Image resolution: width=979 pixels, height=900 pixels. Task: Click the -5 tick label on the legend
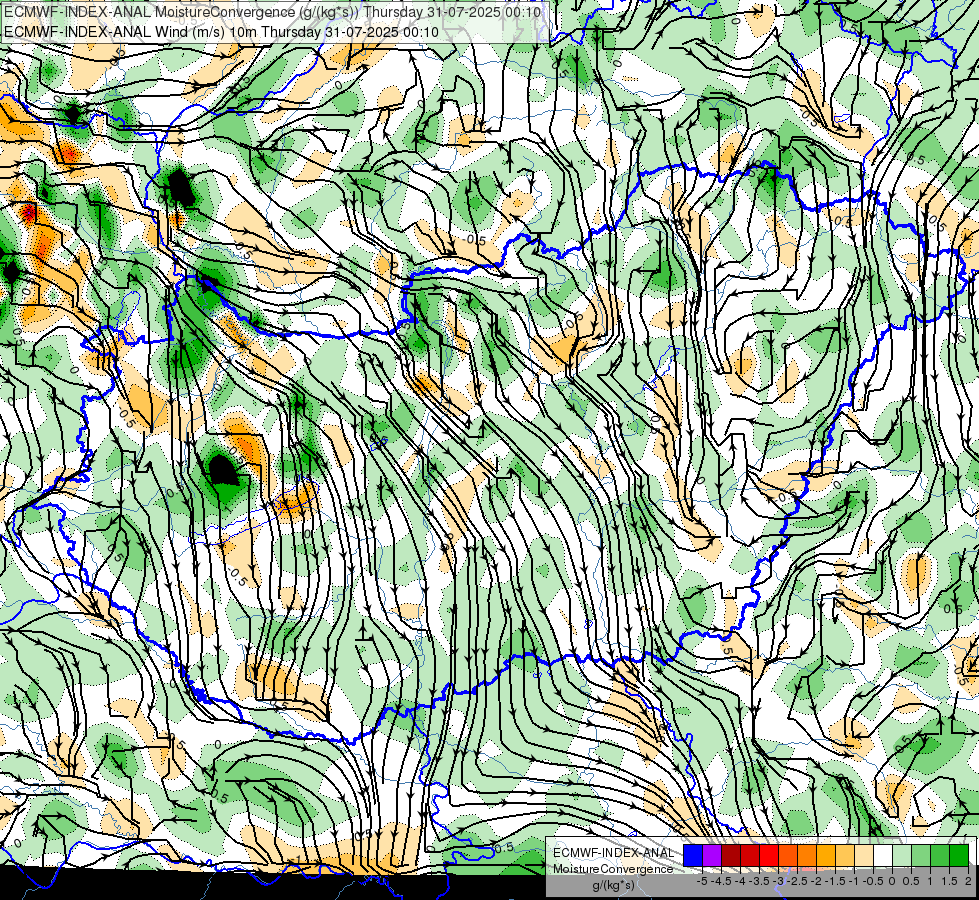(x=701, y=881)
